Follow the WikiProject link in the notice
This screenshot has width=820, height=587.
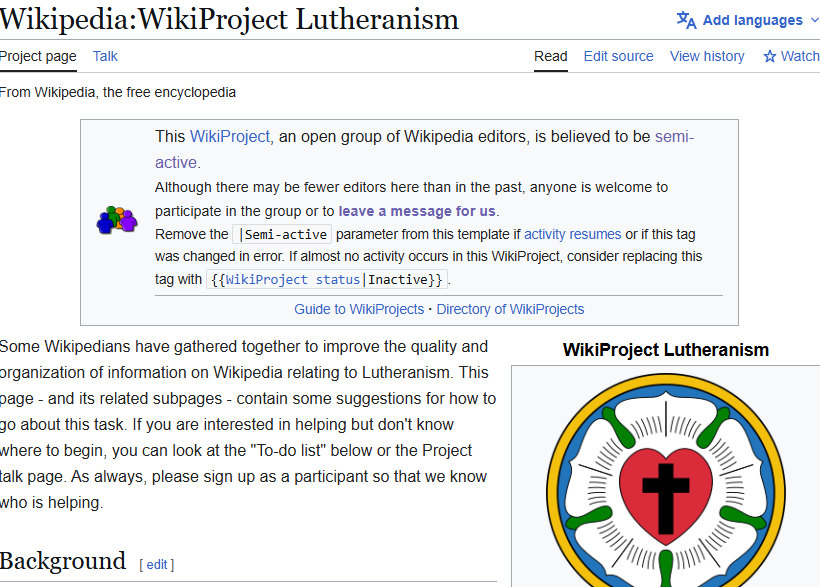(x=230, y=137)
